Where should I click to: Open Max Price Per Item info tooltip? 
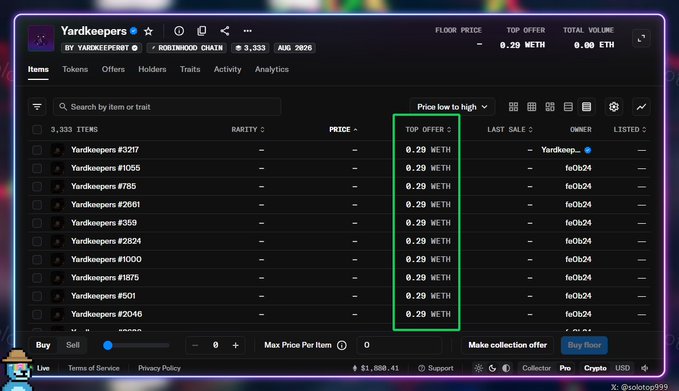342,345
